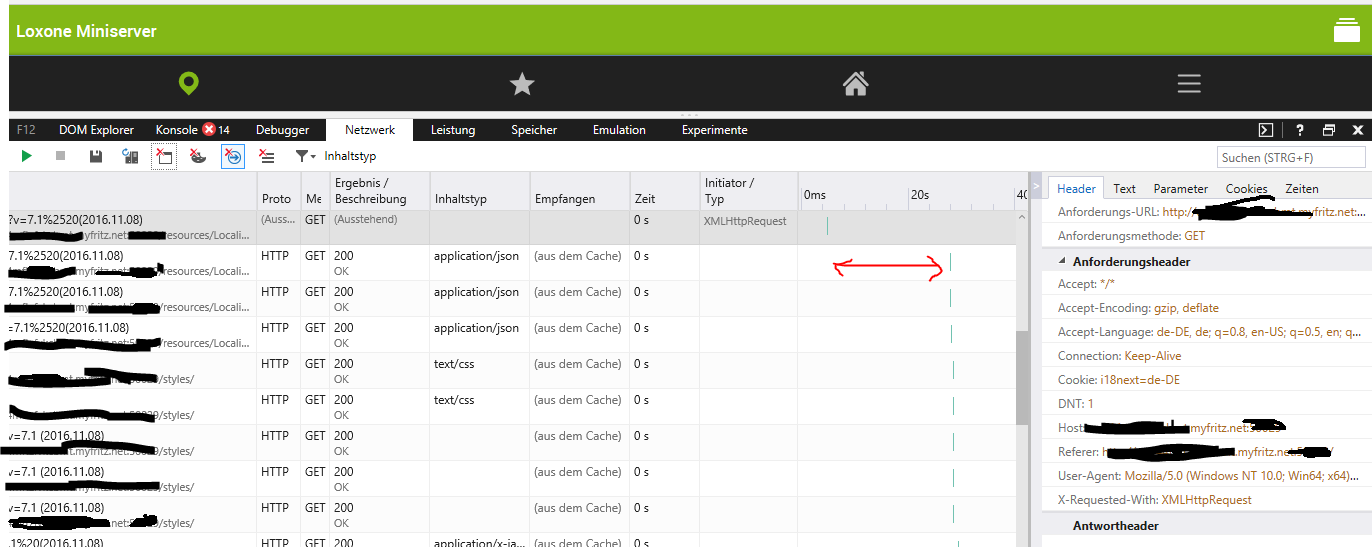The image size is (1372, 547).
Task: Toggle clear entries on navigate
Action: tap(232, 156)
